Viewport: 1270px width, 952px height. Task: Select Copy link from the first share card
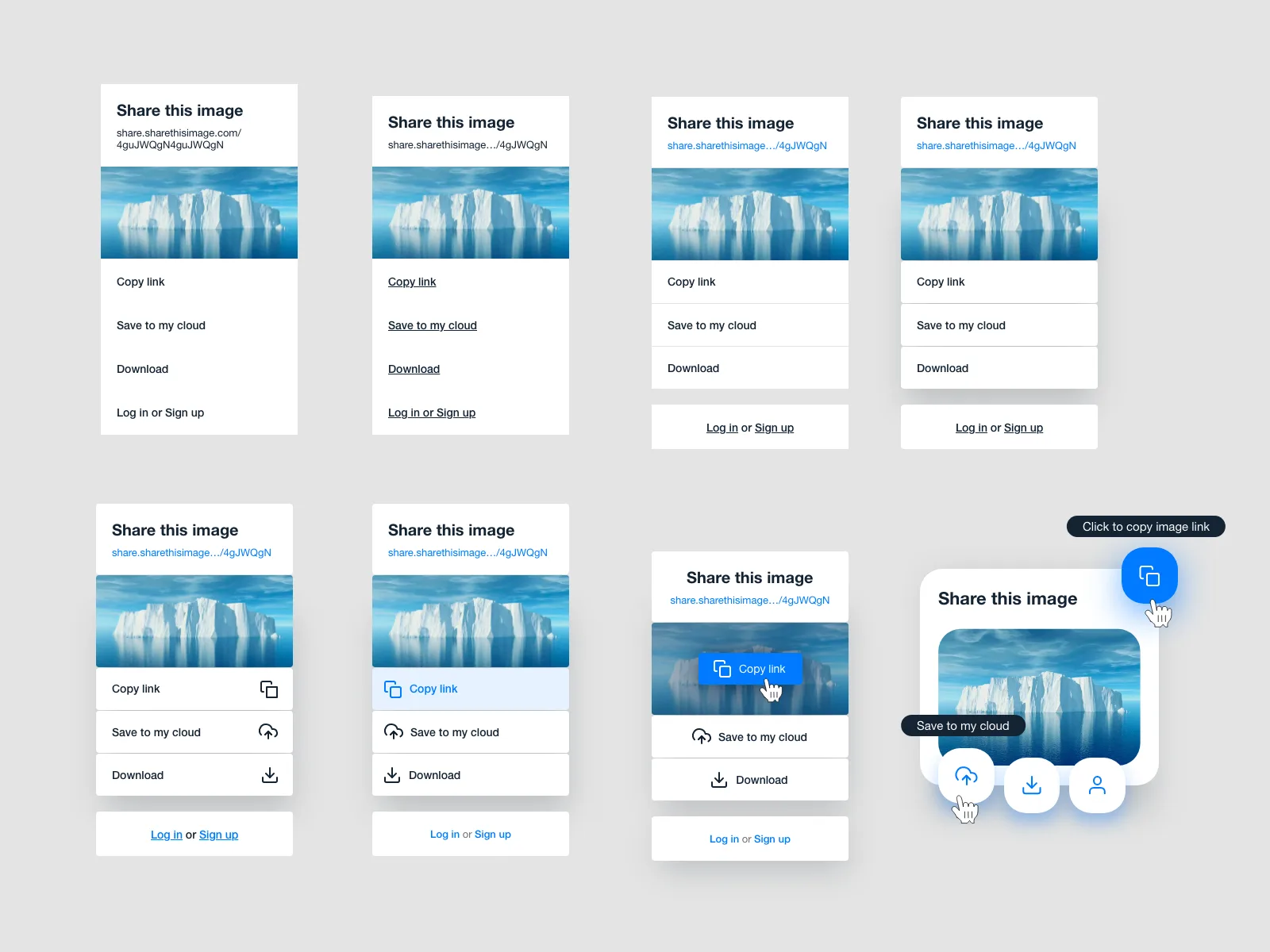tap(140, 282)
